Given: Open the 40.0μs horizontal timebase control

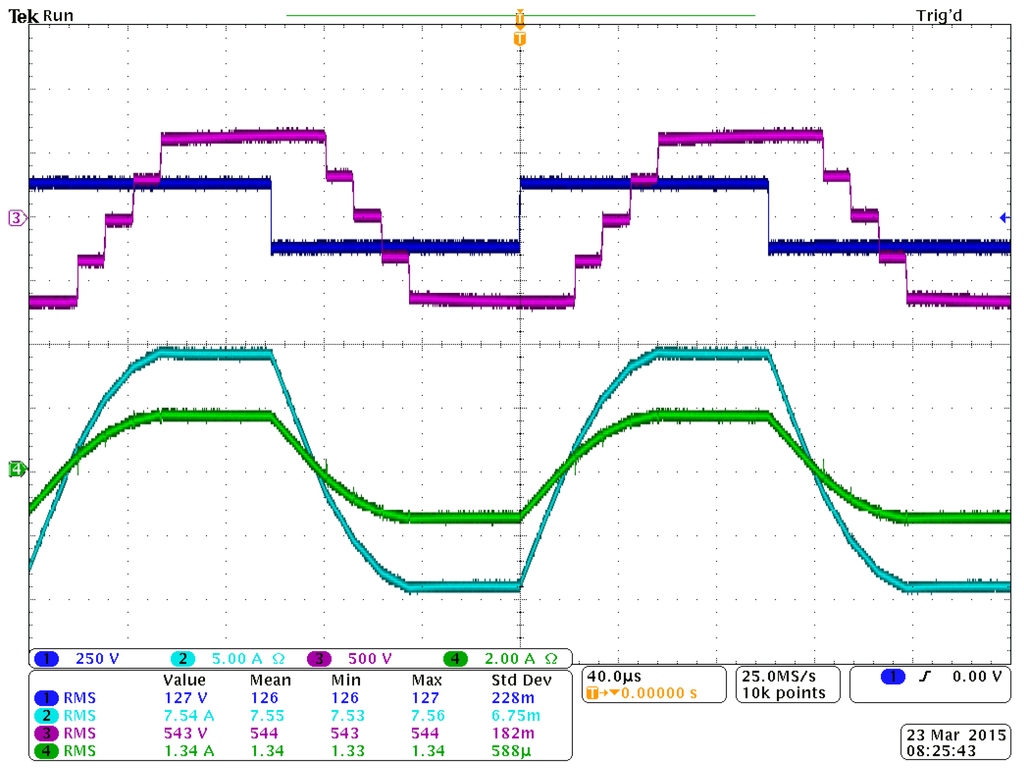Looking at the screenshot, I should click(x=613, y=676).
